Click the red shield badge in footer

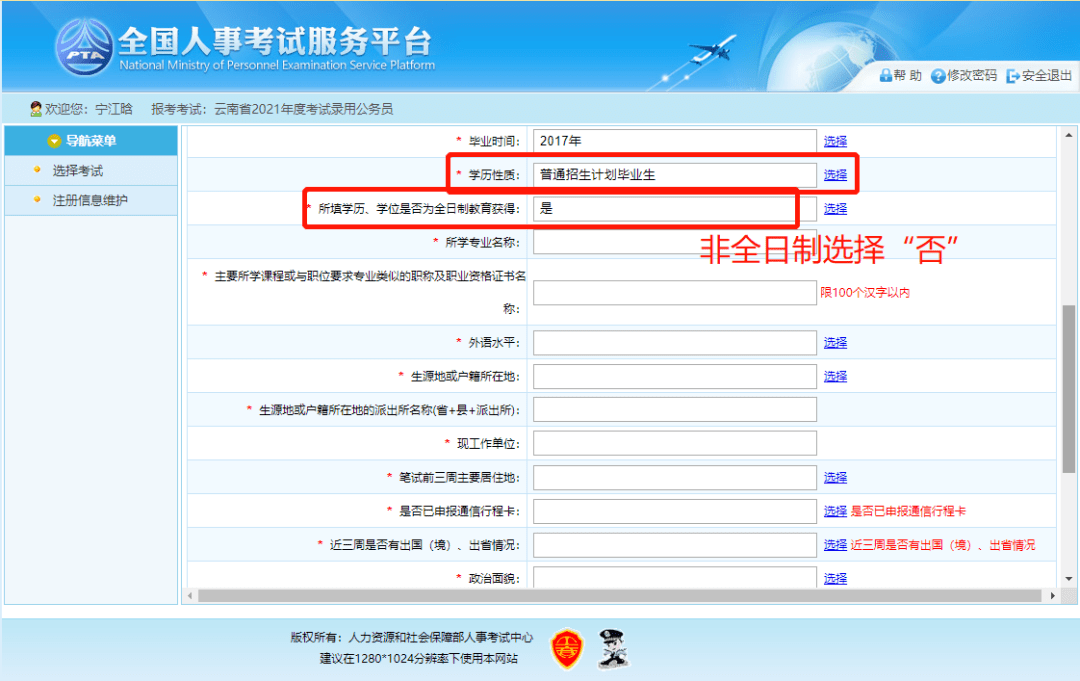567,649
